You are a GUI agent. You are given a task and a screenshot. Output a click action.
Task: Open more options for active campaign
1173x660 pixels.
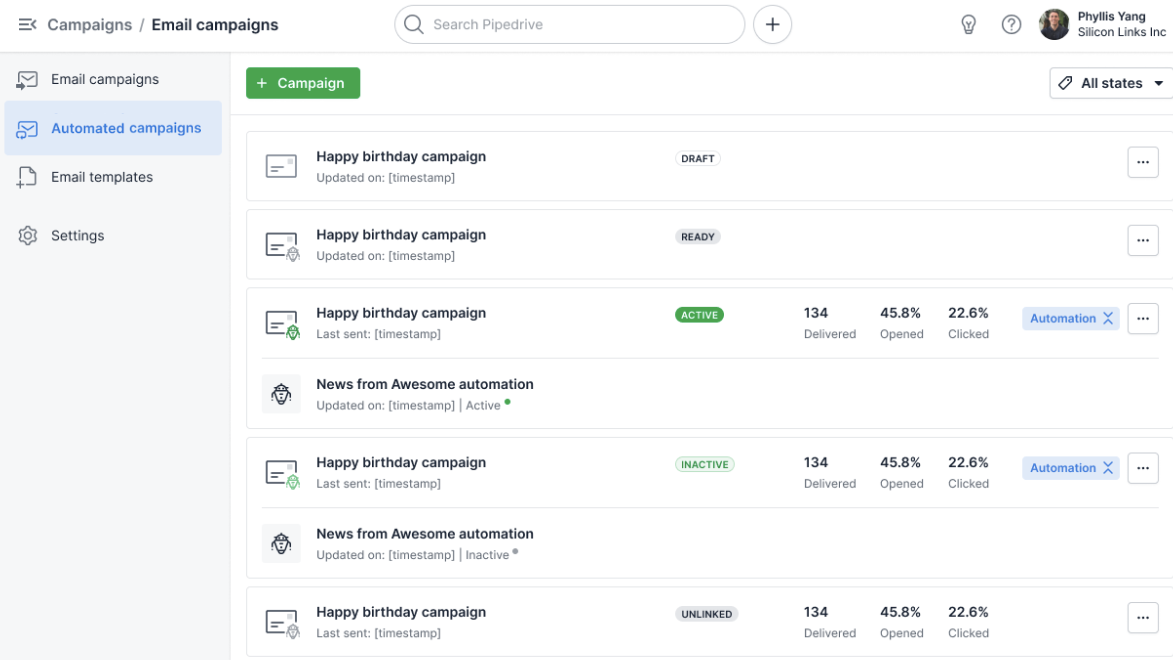click(1142, 319)
